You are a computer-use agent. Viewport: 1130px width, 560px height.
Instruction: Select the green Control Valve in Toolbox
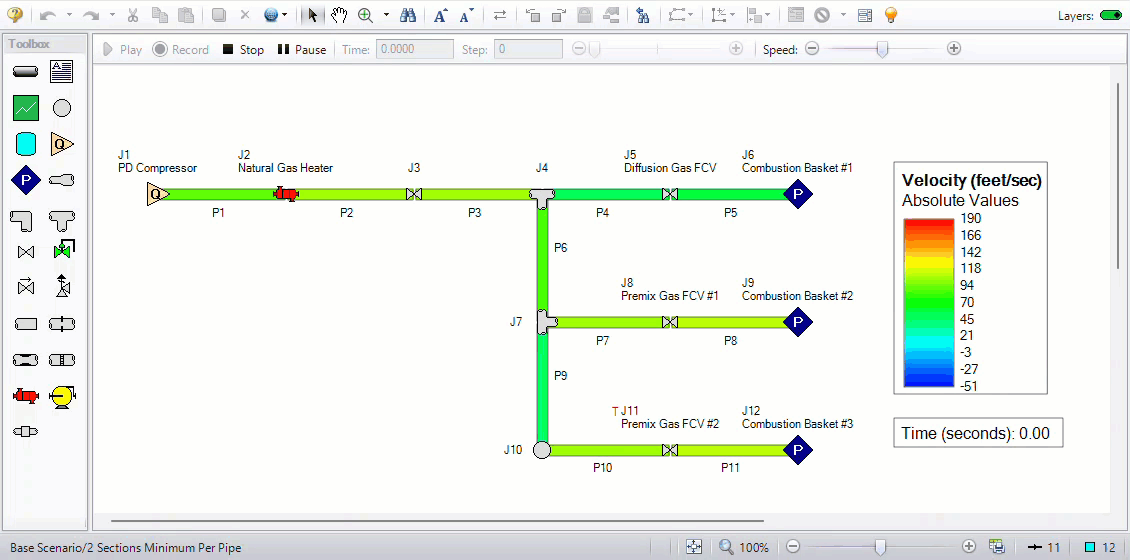pyautogui.click(x=63, y=249)
